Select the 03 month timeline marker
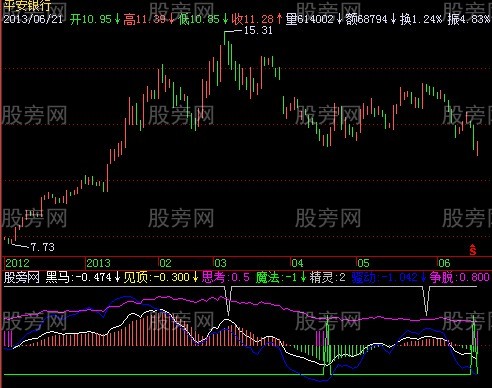This screenshot has width=492, height=388. pos(220,263)
